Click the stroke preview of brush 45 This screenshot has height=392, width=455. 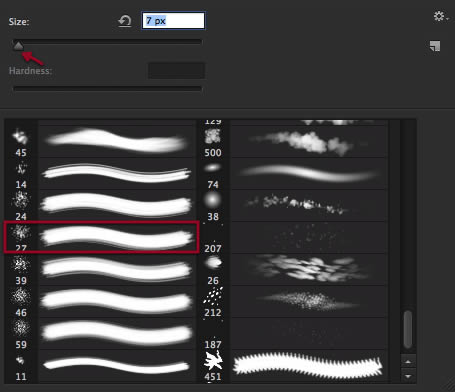[x=116, y=141]
